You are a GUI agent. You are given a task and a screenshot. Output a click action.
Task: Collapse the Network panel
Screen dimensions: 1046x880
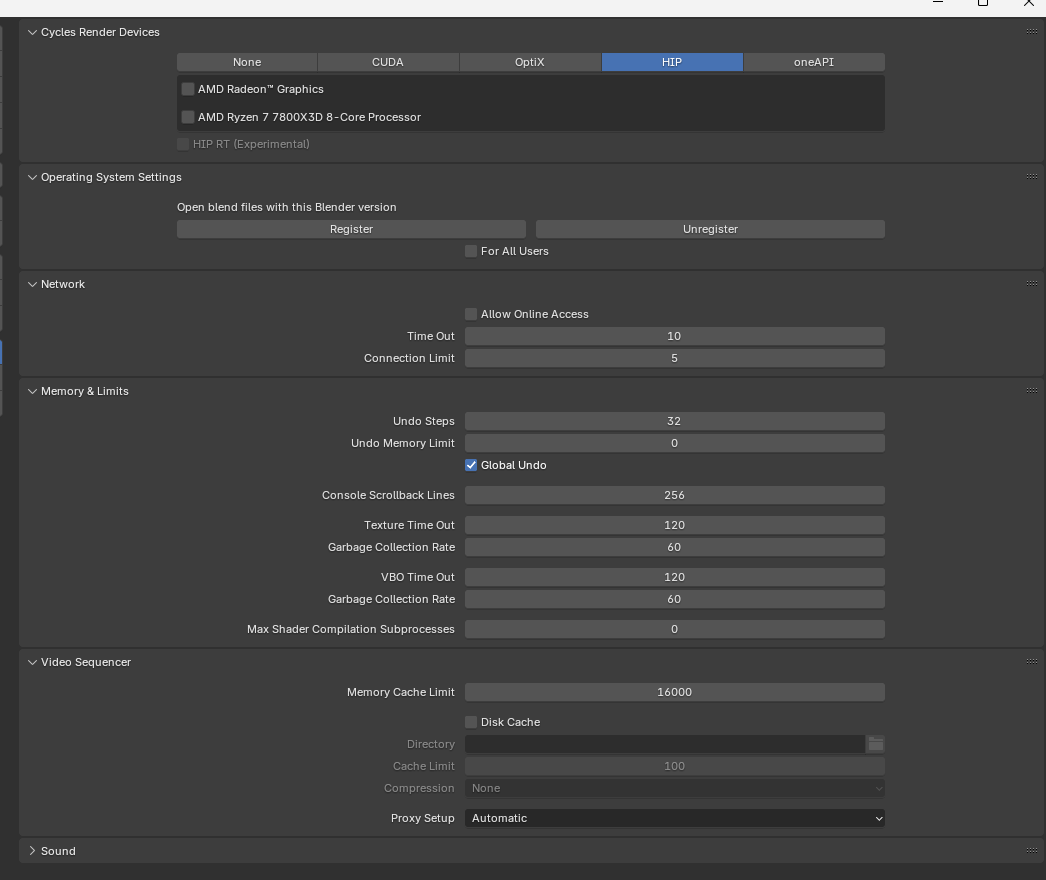coord(32,284)
